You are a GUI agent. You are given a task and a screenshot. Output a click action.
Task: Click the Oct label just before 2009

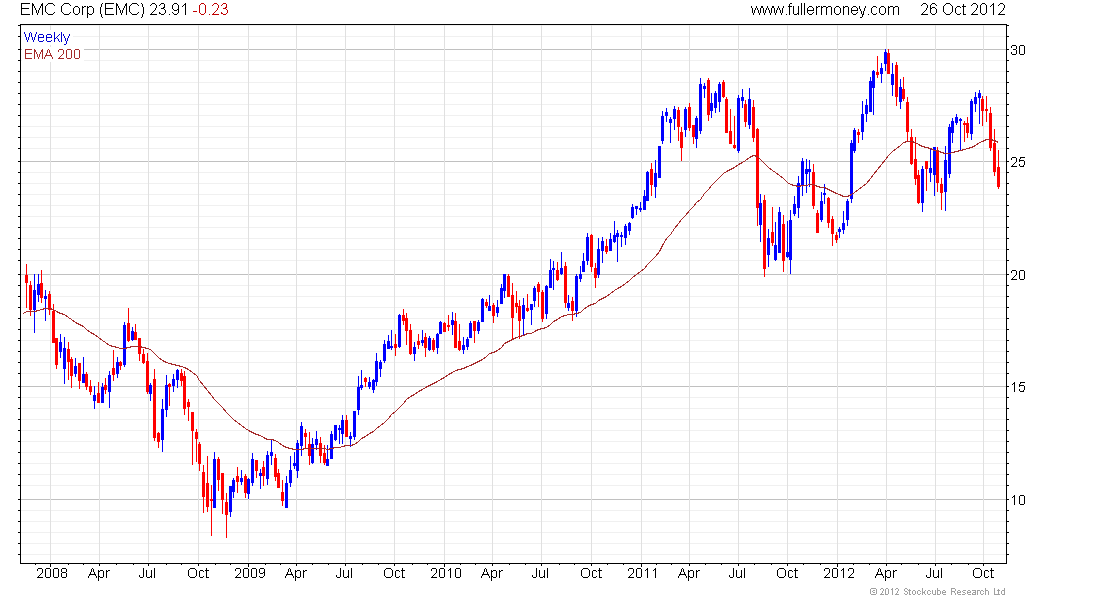[x=198, y=573]
